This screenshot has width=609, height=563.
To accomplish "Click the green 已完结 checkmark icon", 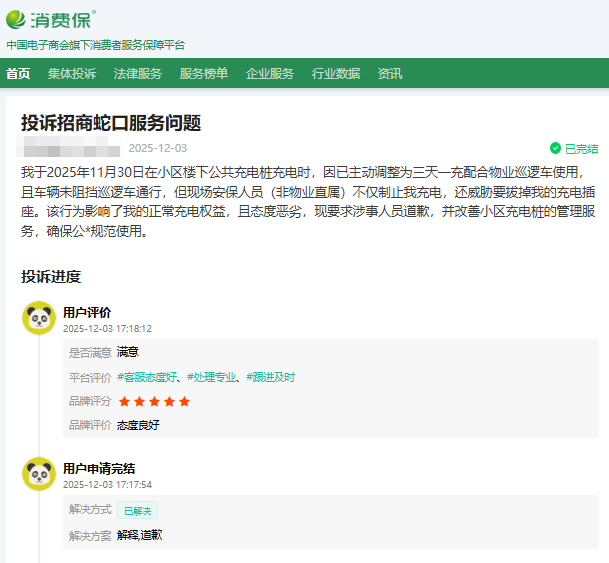I will point(555,148).
